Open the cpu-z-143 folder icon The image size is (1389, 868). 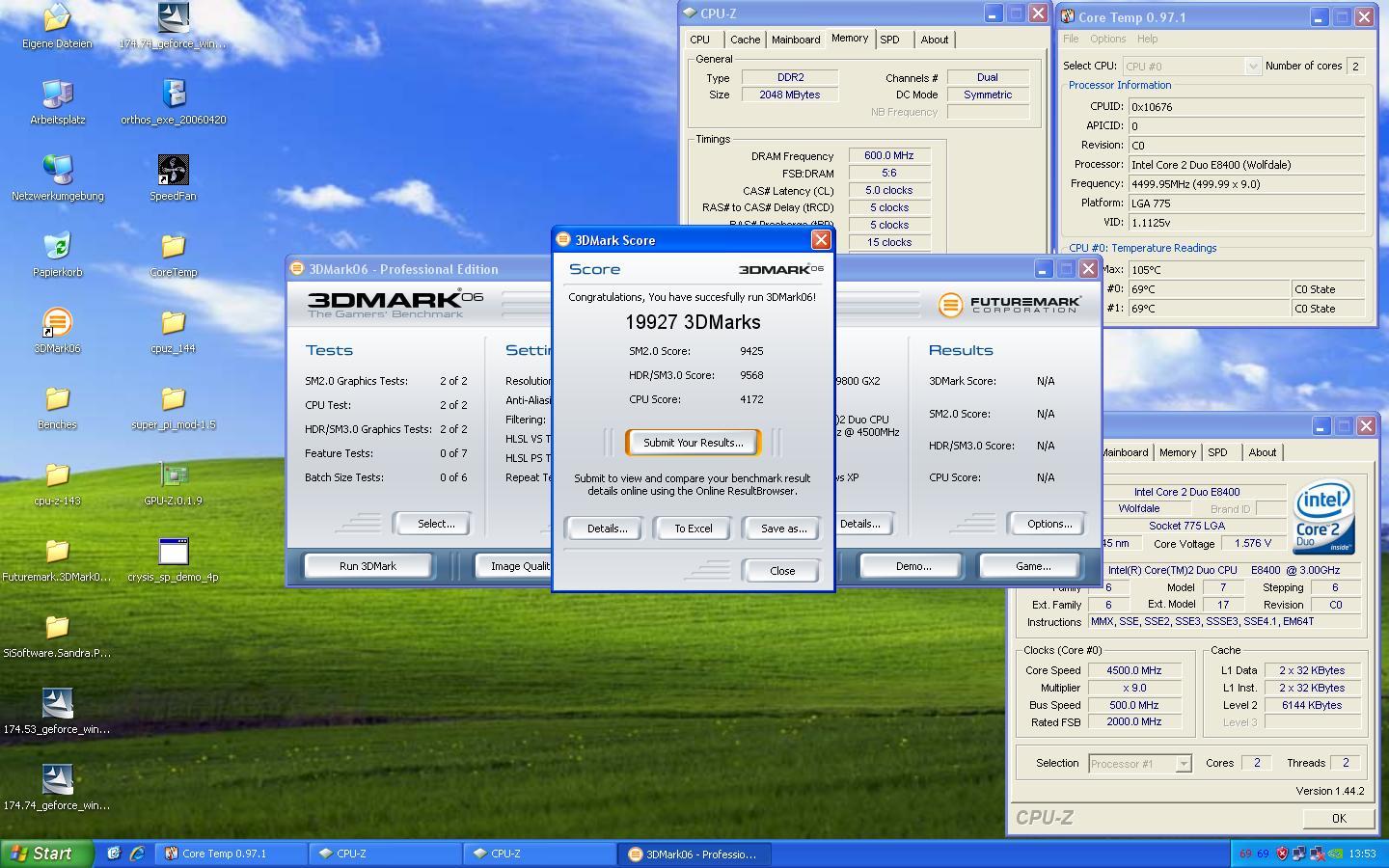click(57, 482)
